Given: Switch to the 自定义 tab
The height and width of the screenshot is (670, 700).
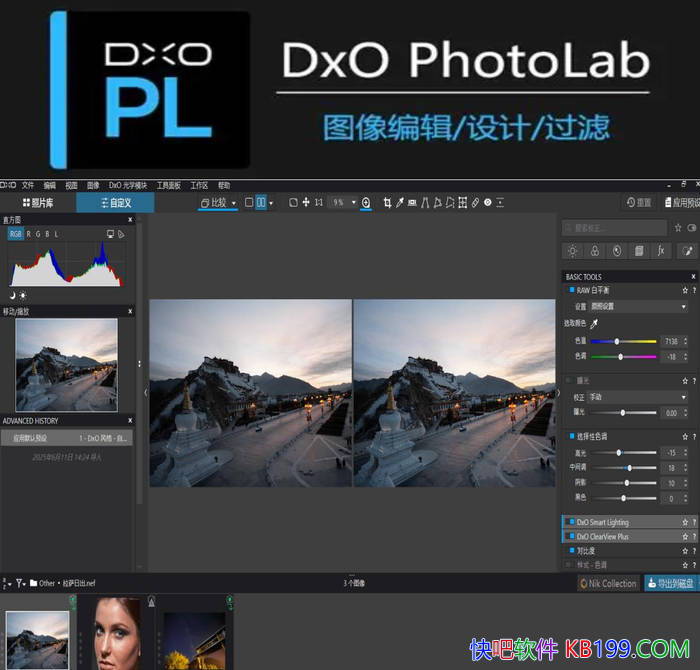Looking at the screenshot, I should 116,203.
